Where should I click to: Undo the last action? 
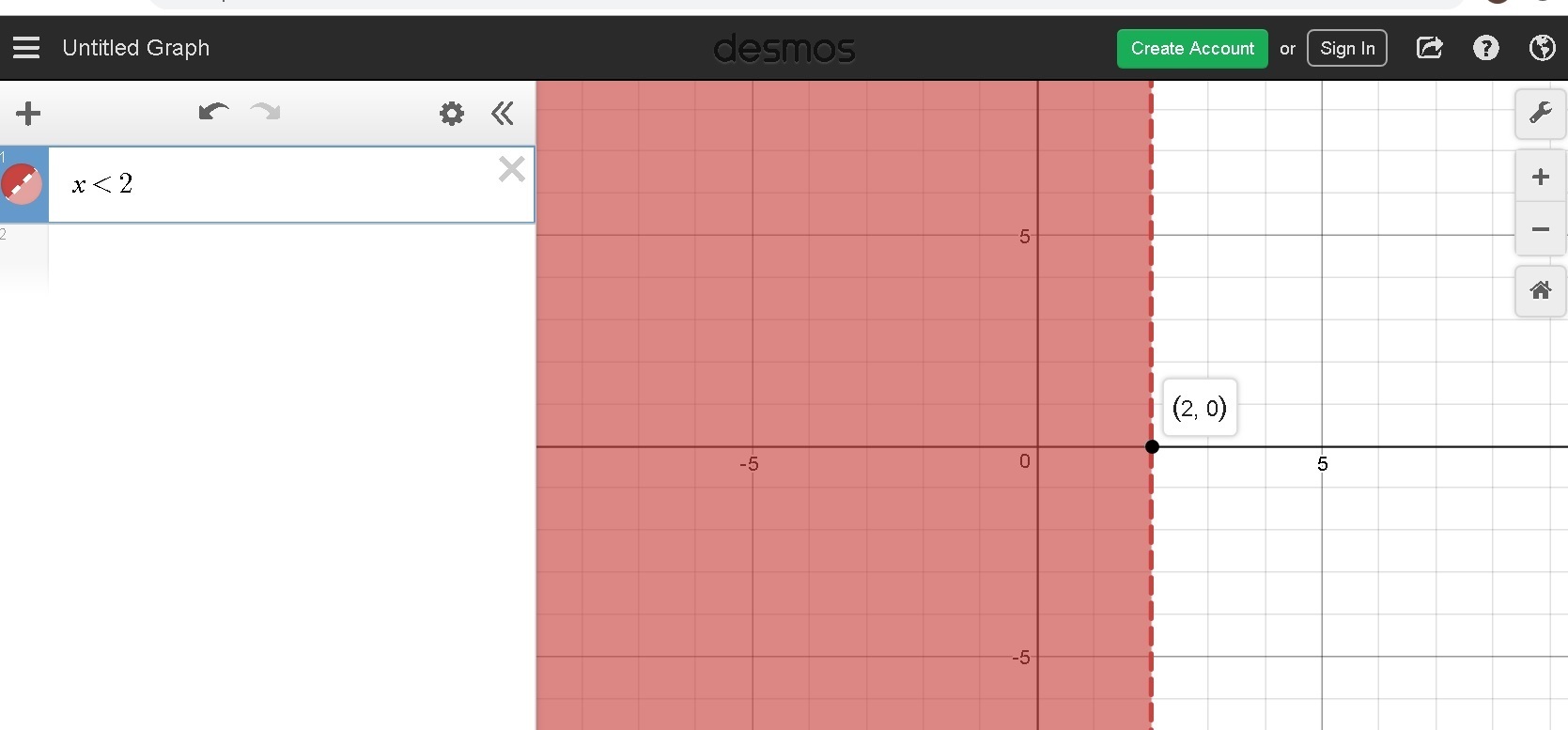213,113
